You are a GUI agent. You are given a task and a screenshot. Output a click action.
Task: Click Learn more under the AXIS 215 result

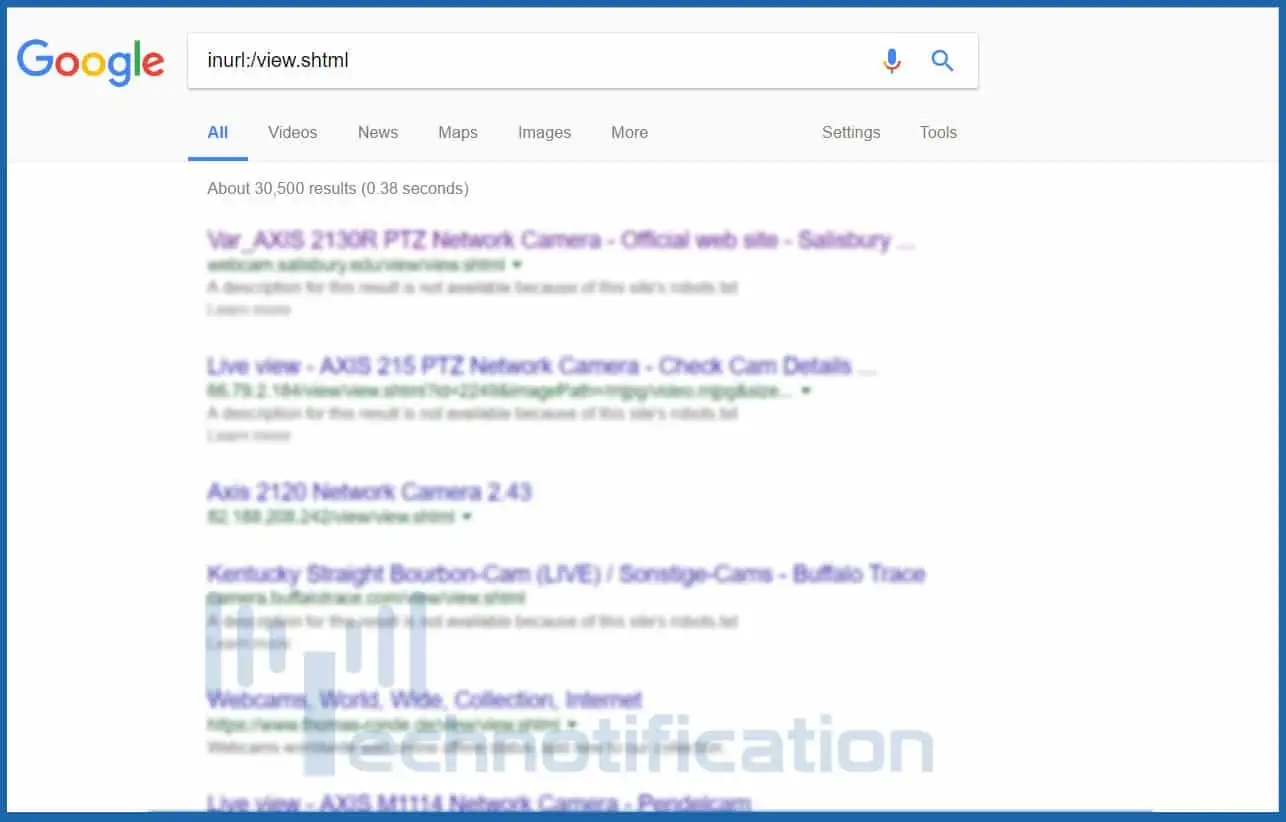point(249,436)
